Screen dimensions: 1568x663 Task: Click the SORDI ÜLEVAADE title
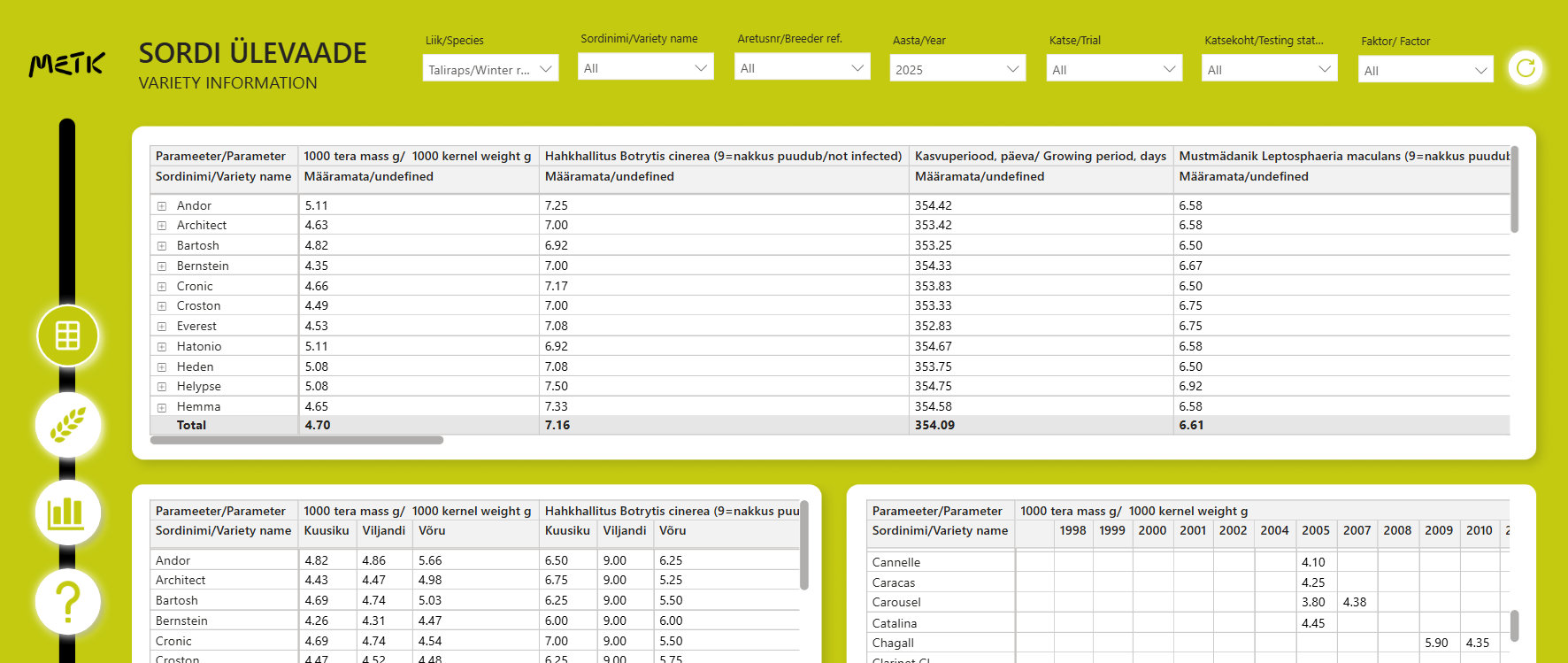click(x=252, y=53)
